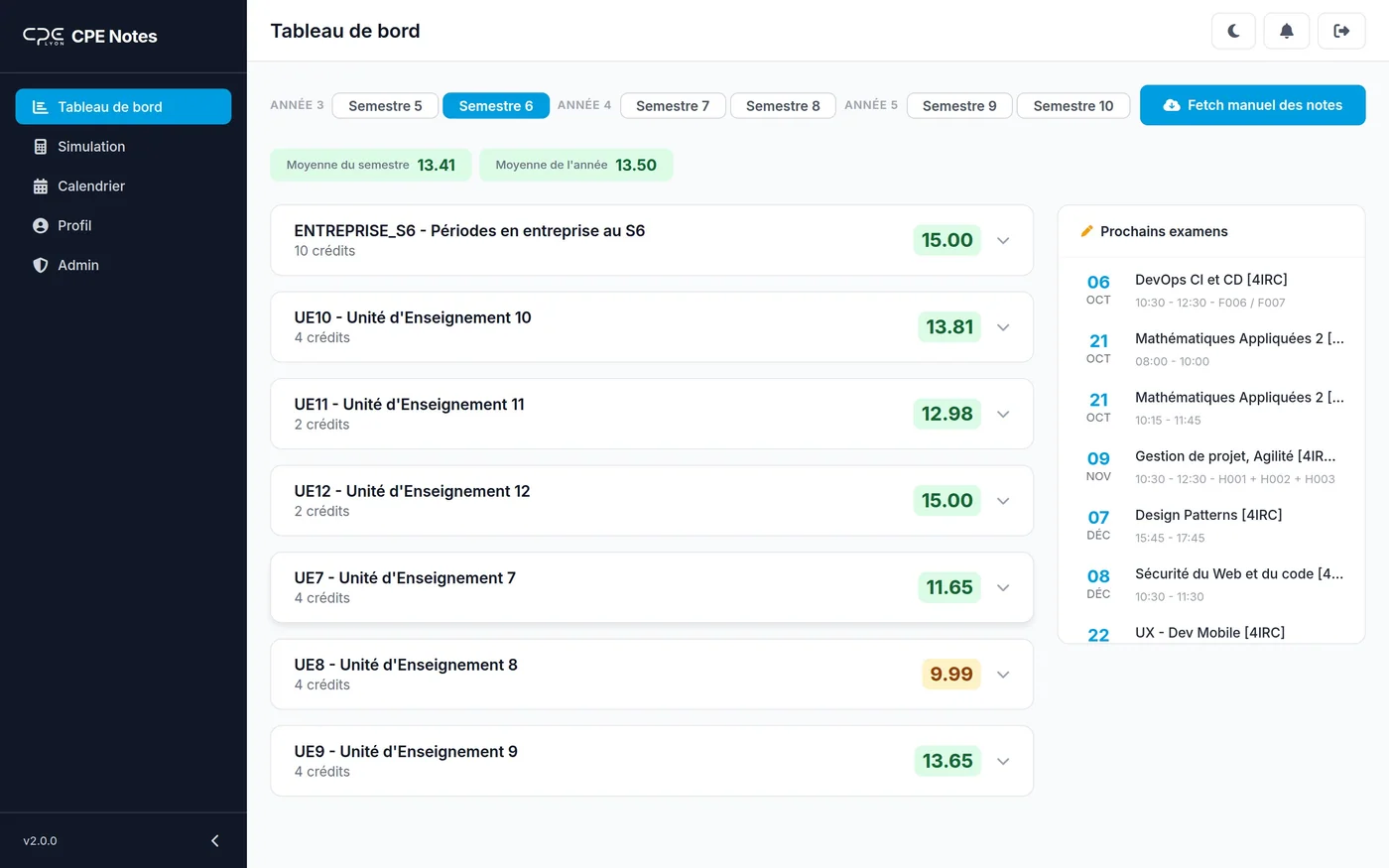
Task: Click the Simulation calculator icon
Action: click(x=41, y=147)
